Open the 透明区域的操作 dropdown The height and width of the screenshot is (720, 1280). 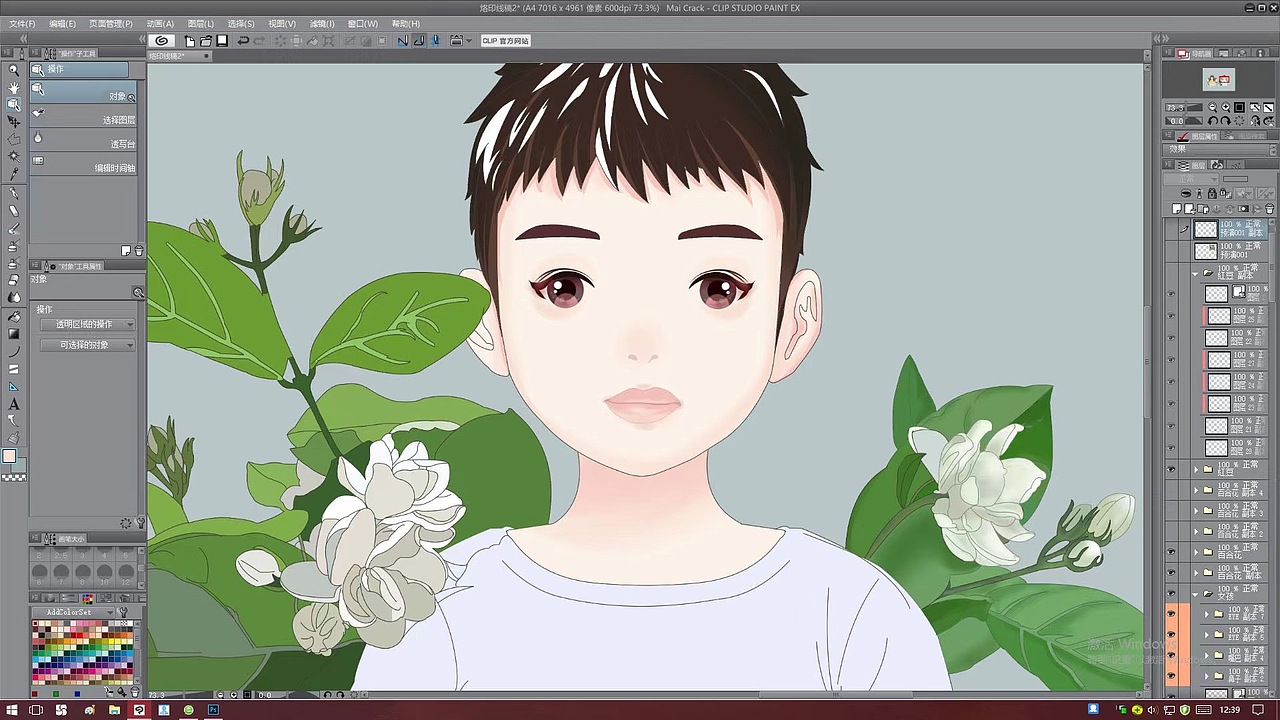[88, 325]
